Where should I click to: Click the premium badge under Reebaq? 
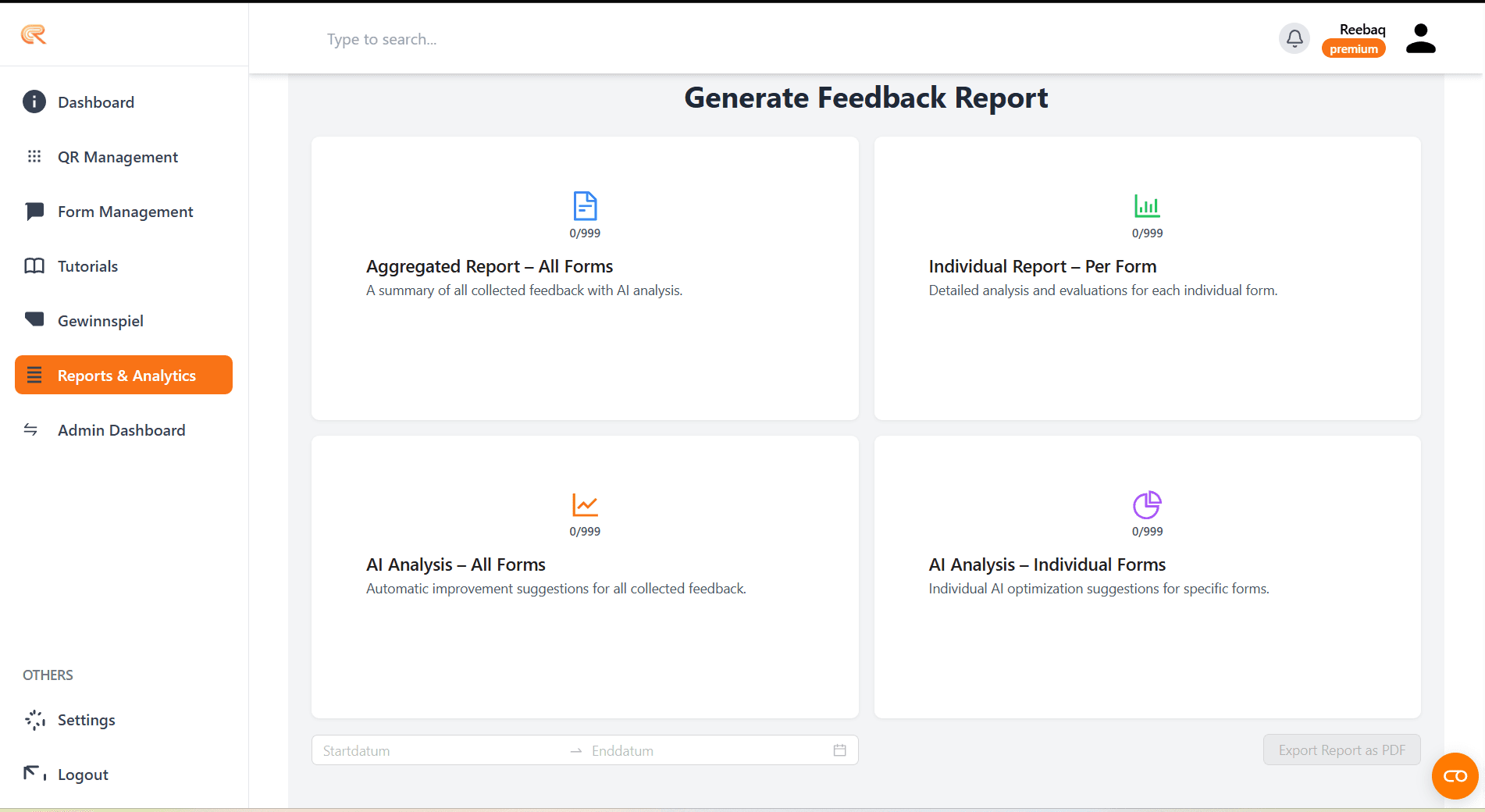pos(1353,48)
